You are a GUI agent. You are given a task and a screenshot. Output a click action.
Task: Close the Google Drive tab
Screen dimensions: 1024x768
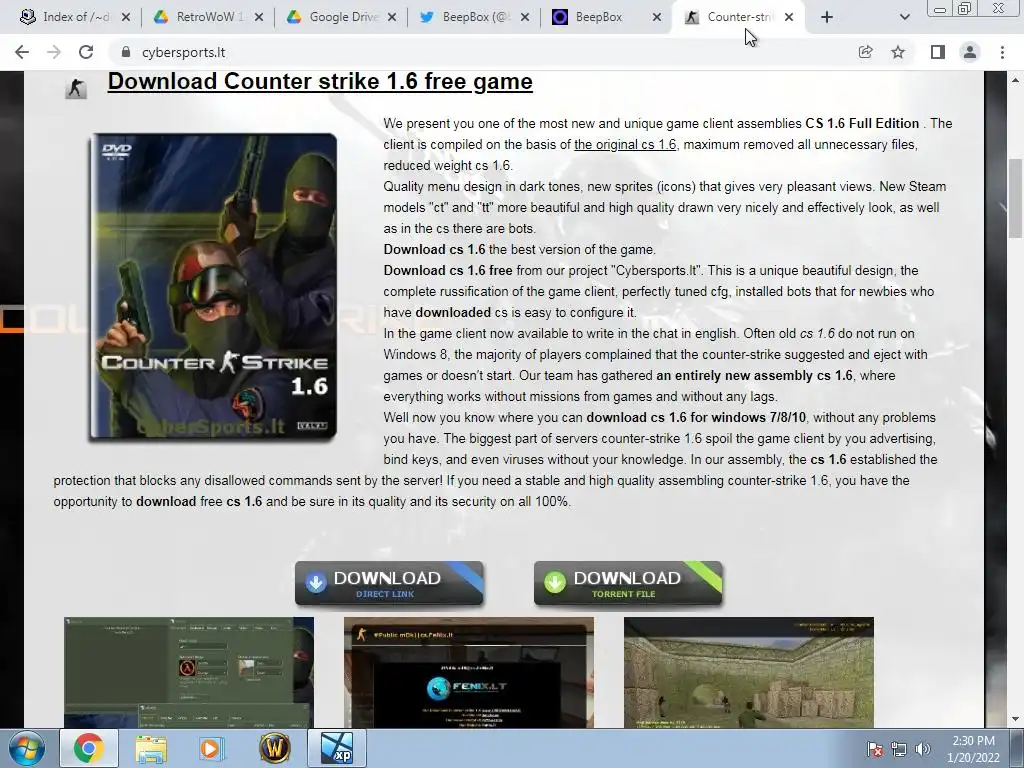(392, 17)
